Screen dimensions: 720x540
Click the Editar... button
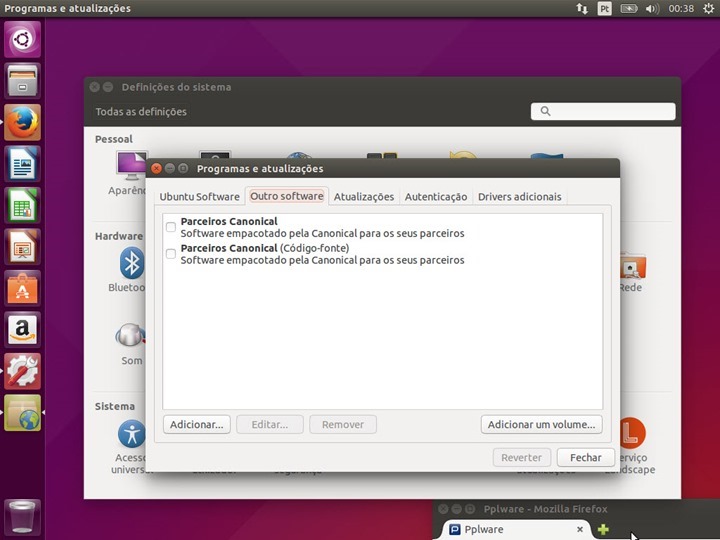coord(270,424)
